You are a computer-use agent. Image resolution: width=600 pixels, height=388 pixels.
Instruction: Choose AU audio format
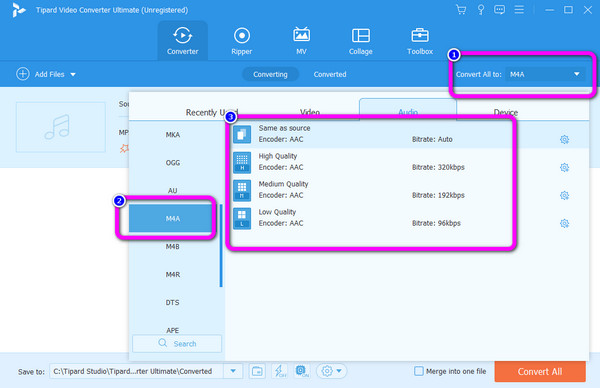coord(173,191)
